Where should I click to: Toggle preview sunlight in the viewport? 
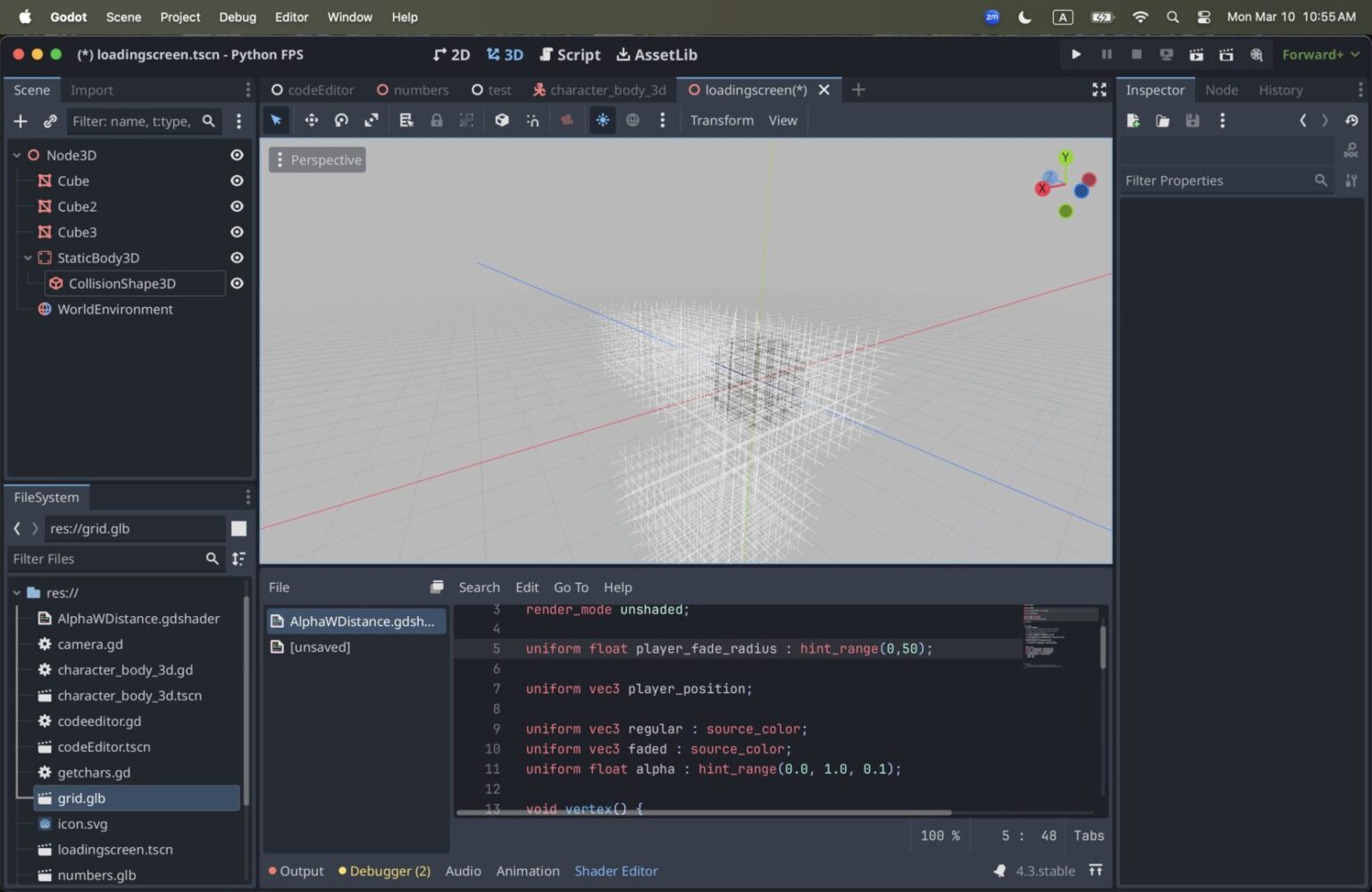click(x=603, y=120)
